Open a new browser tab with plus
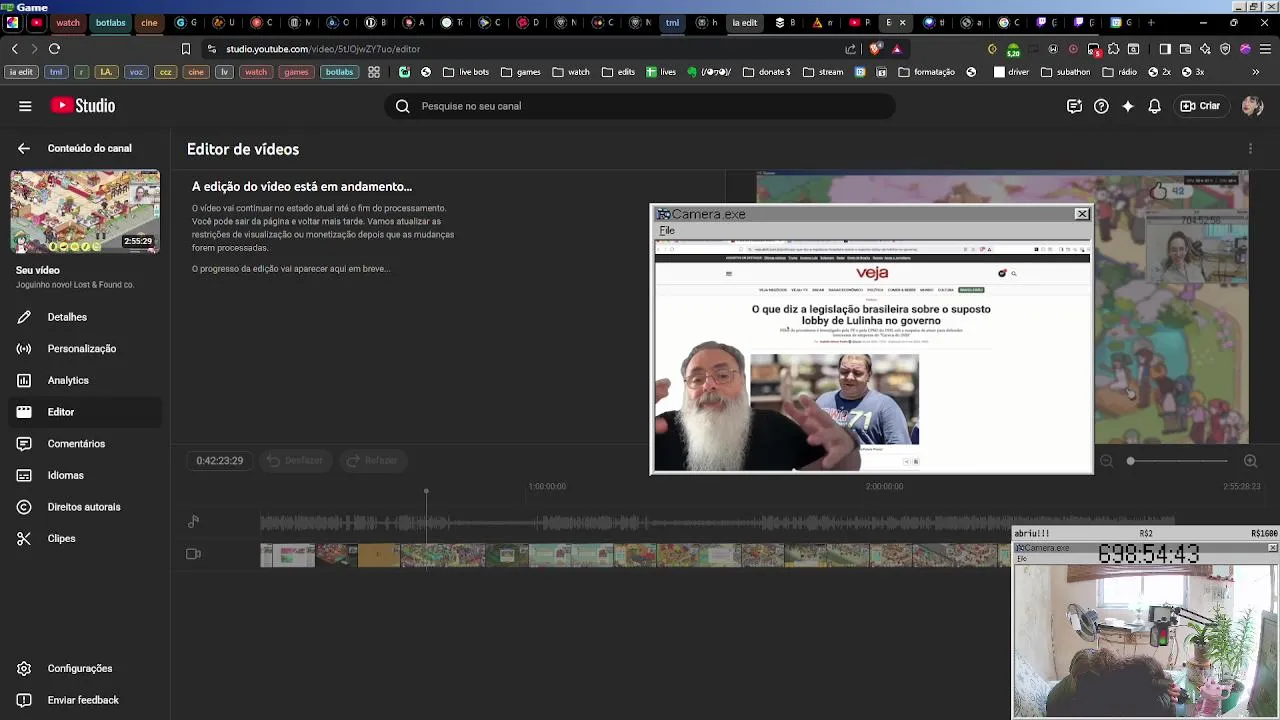 (1151, 22)
